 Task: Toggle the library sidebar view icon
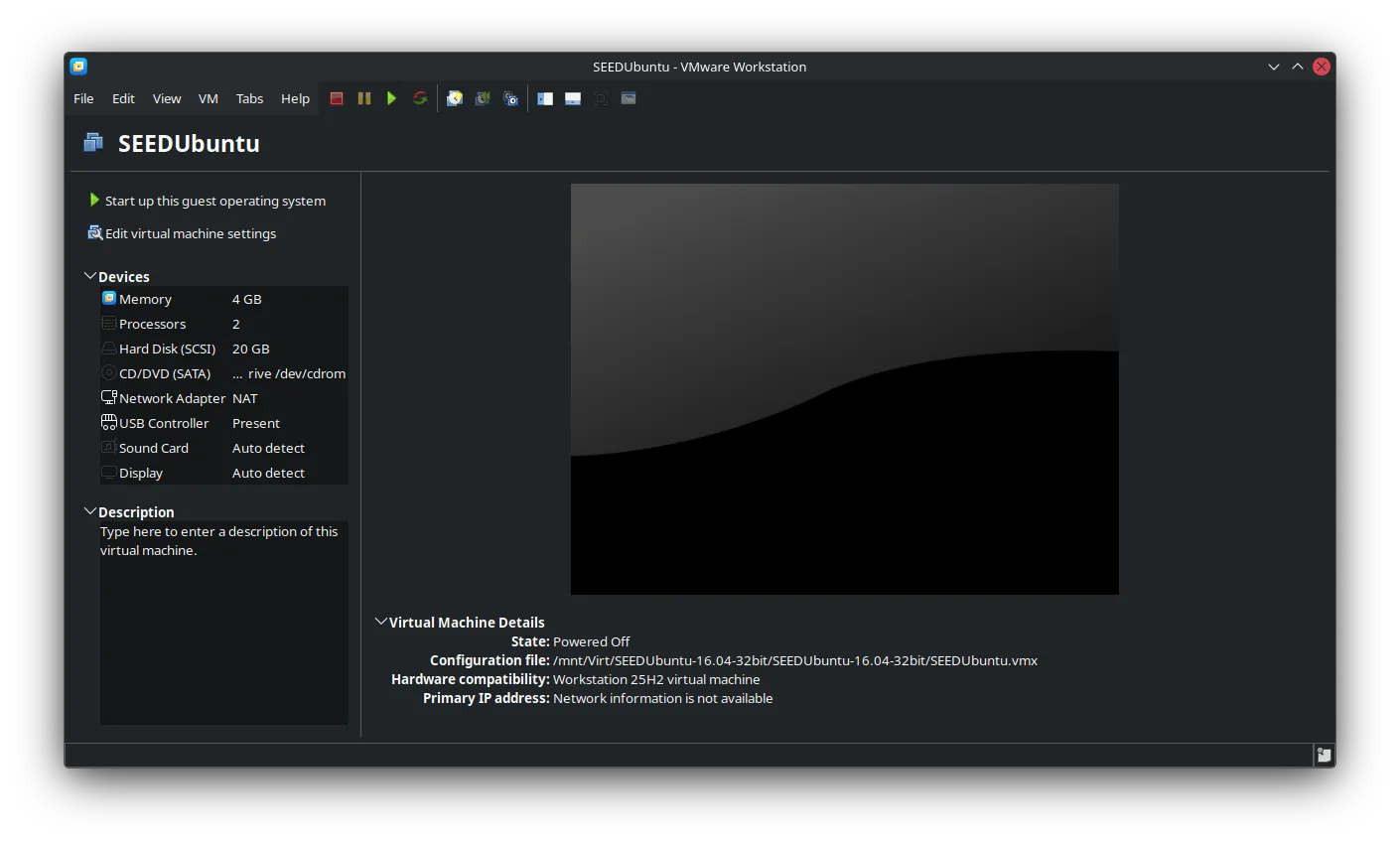545,98
